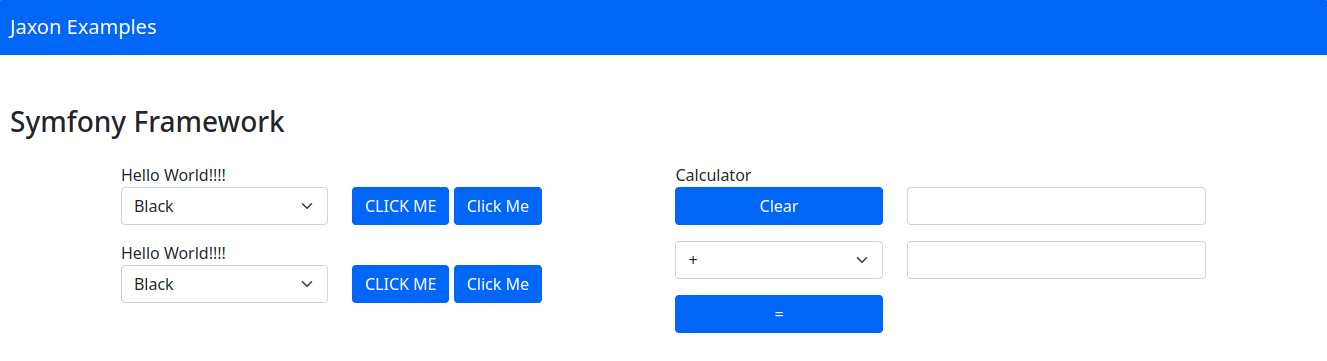
Task: Click the Calculator label text
Action: pyautogui.click(x=713, y=175)
